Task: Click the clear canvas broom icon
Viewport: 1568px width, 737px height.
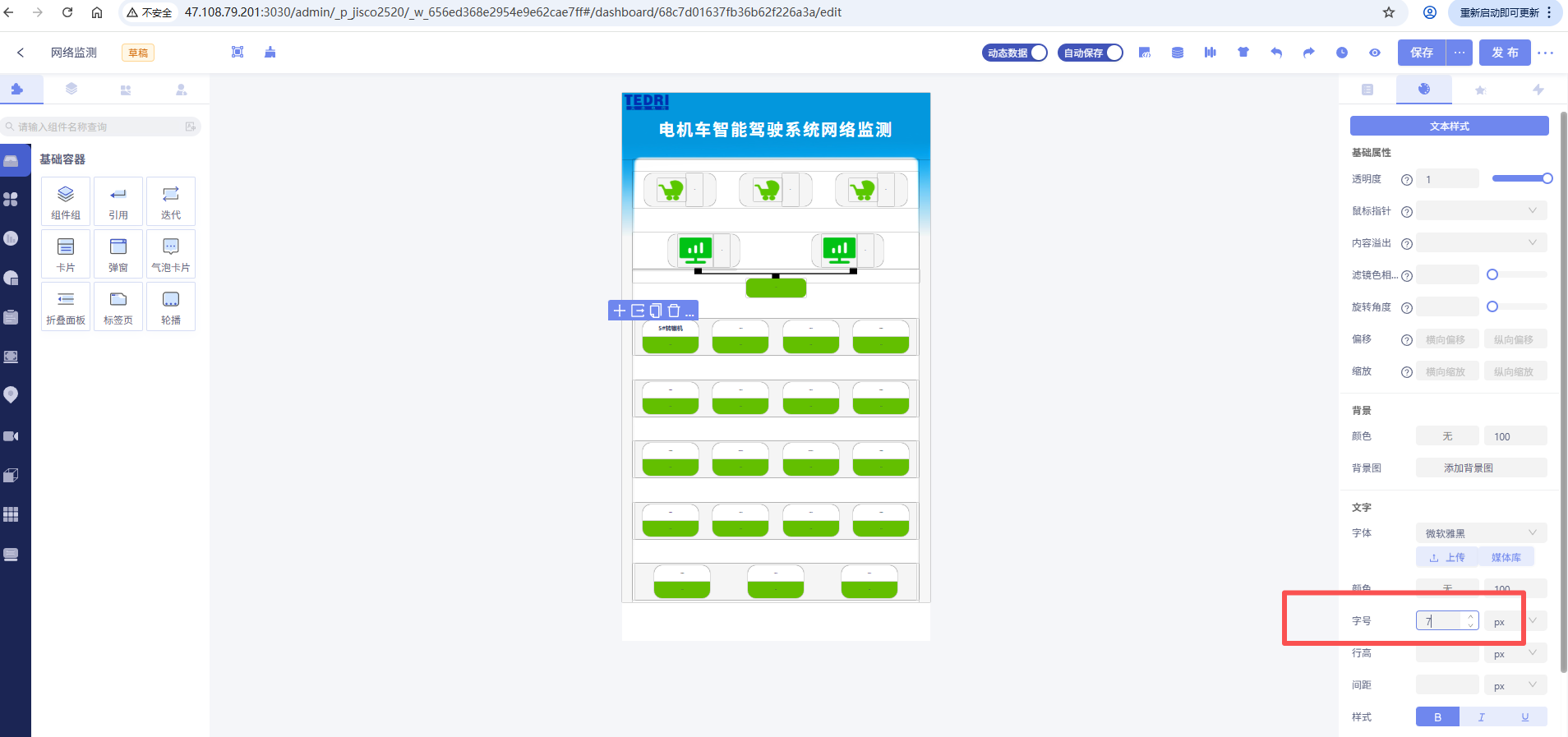Action: pos(270,53)
